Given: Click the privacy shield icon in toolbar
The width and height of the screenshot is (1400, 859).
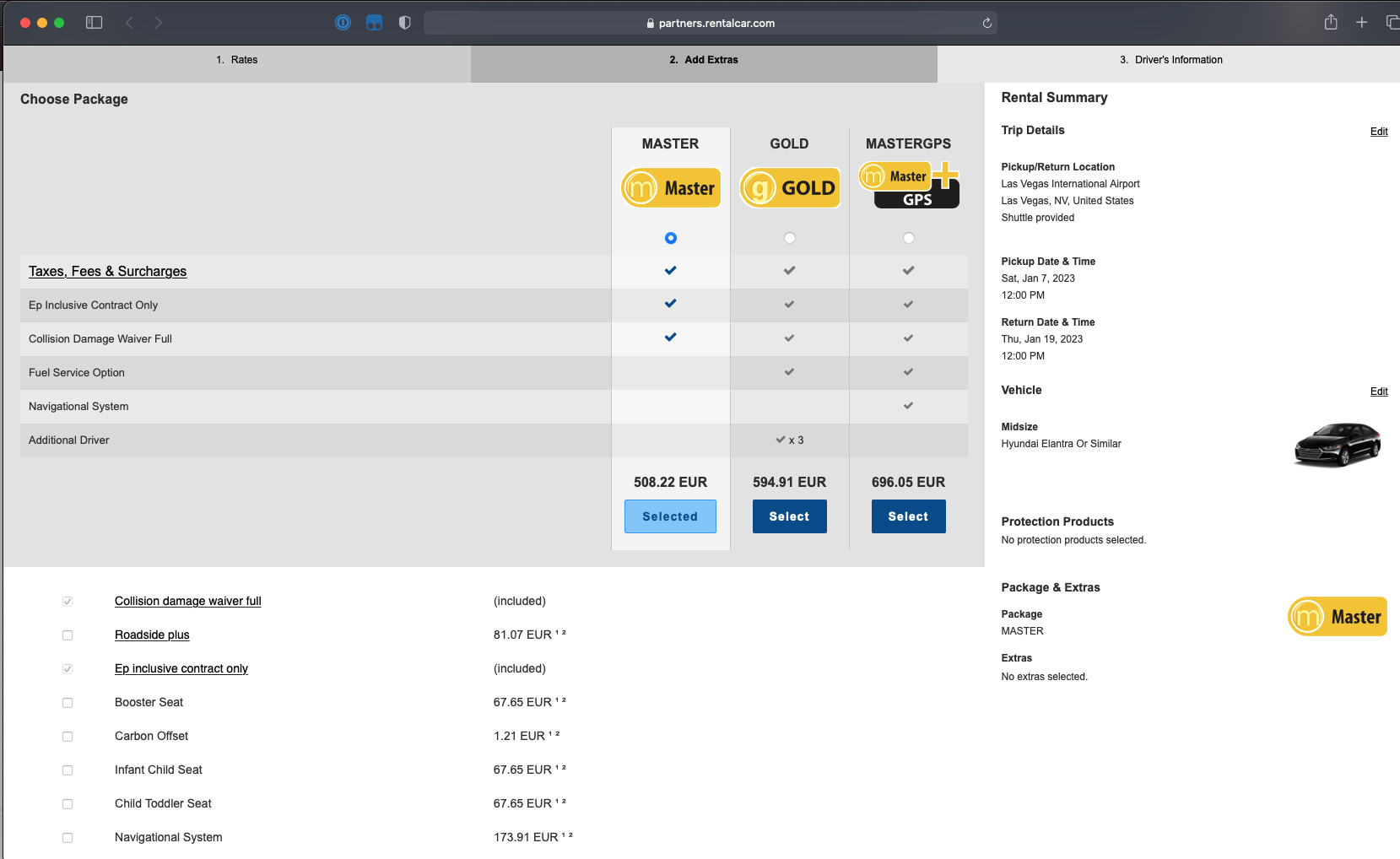Looking at the screenshot, I should pyautogui.click(x=405, y=23).
